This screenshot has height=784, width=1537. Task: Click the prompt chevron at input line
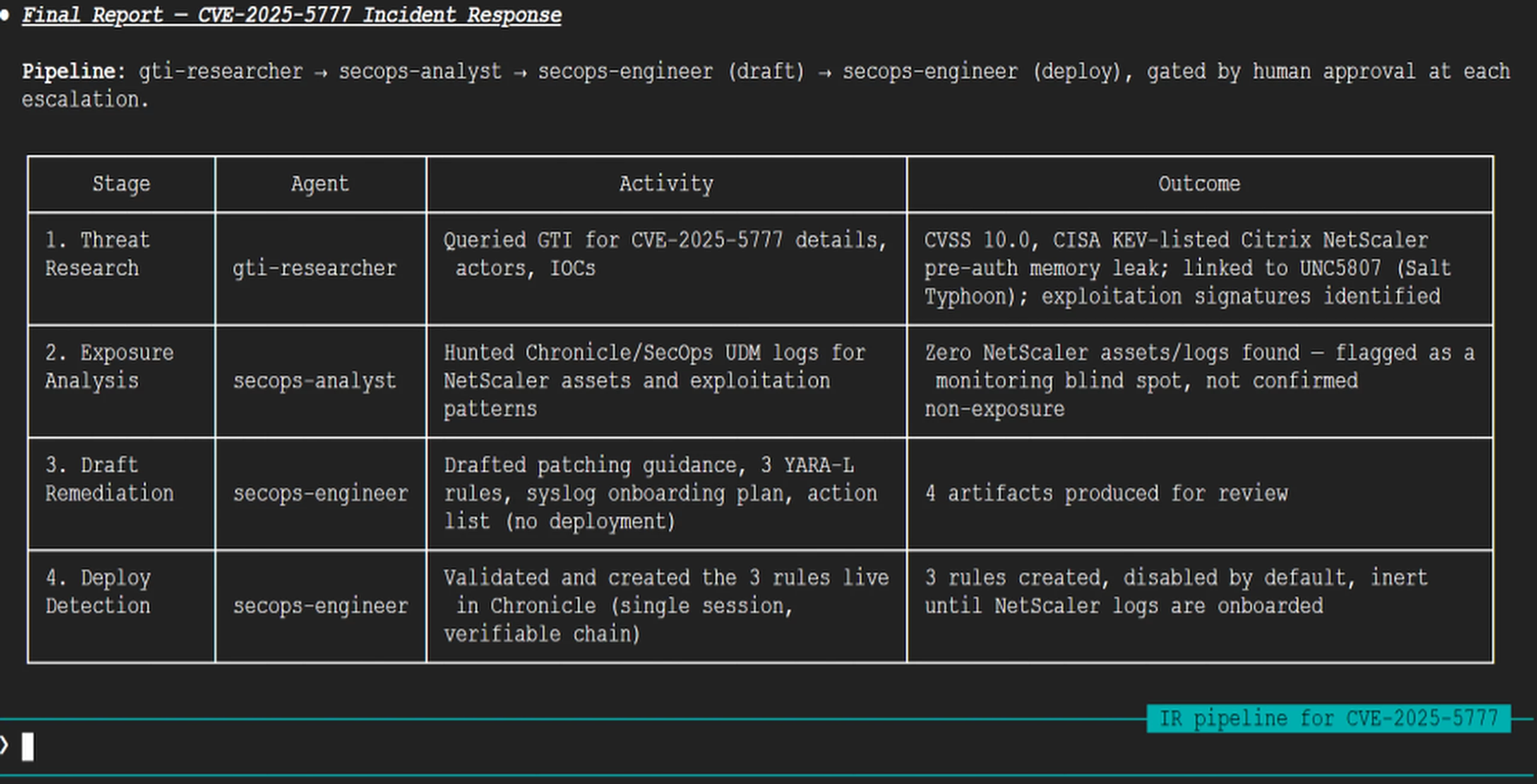[x=4, y=745]
